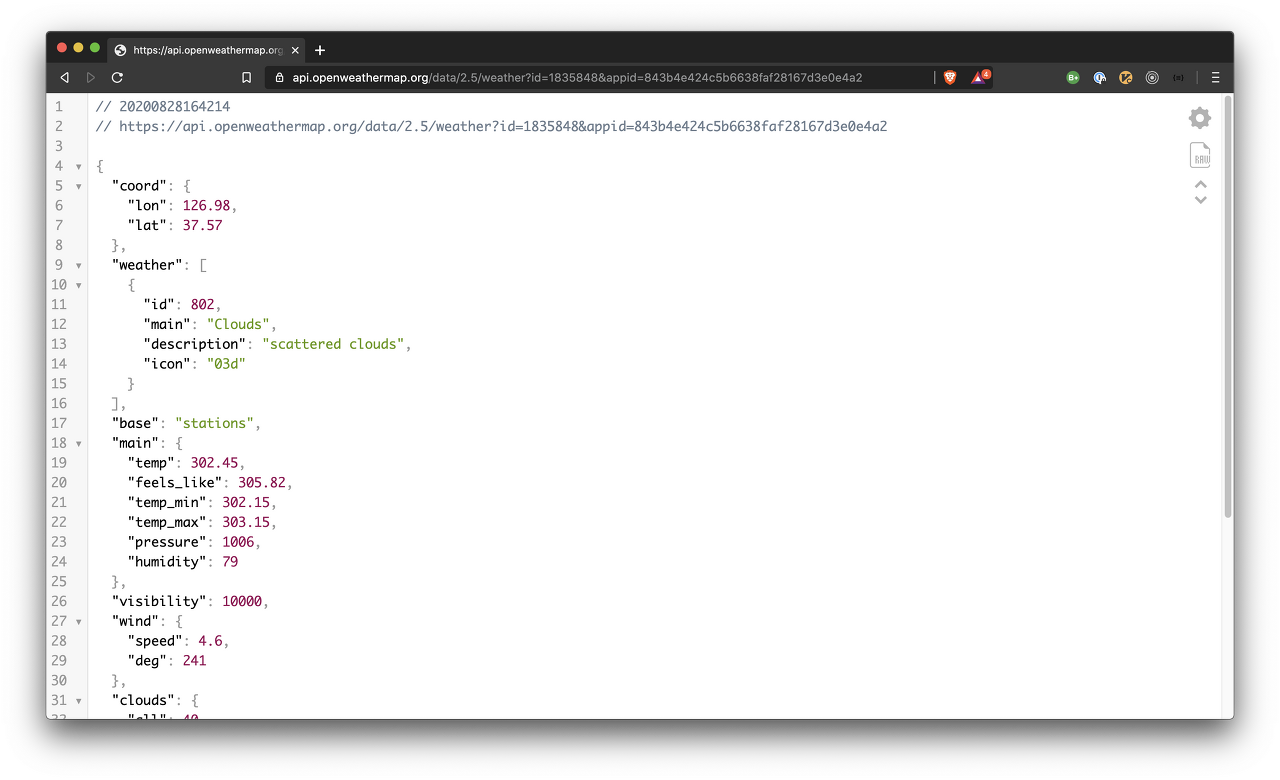Click the temp value 302.45

tap(214, 463)
